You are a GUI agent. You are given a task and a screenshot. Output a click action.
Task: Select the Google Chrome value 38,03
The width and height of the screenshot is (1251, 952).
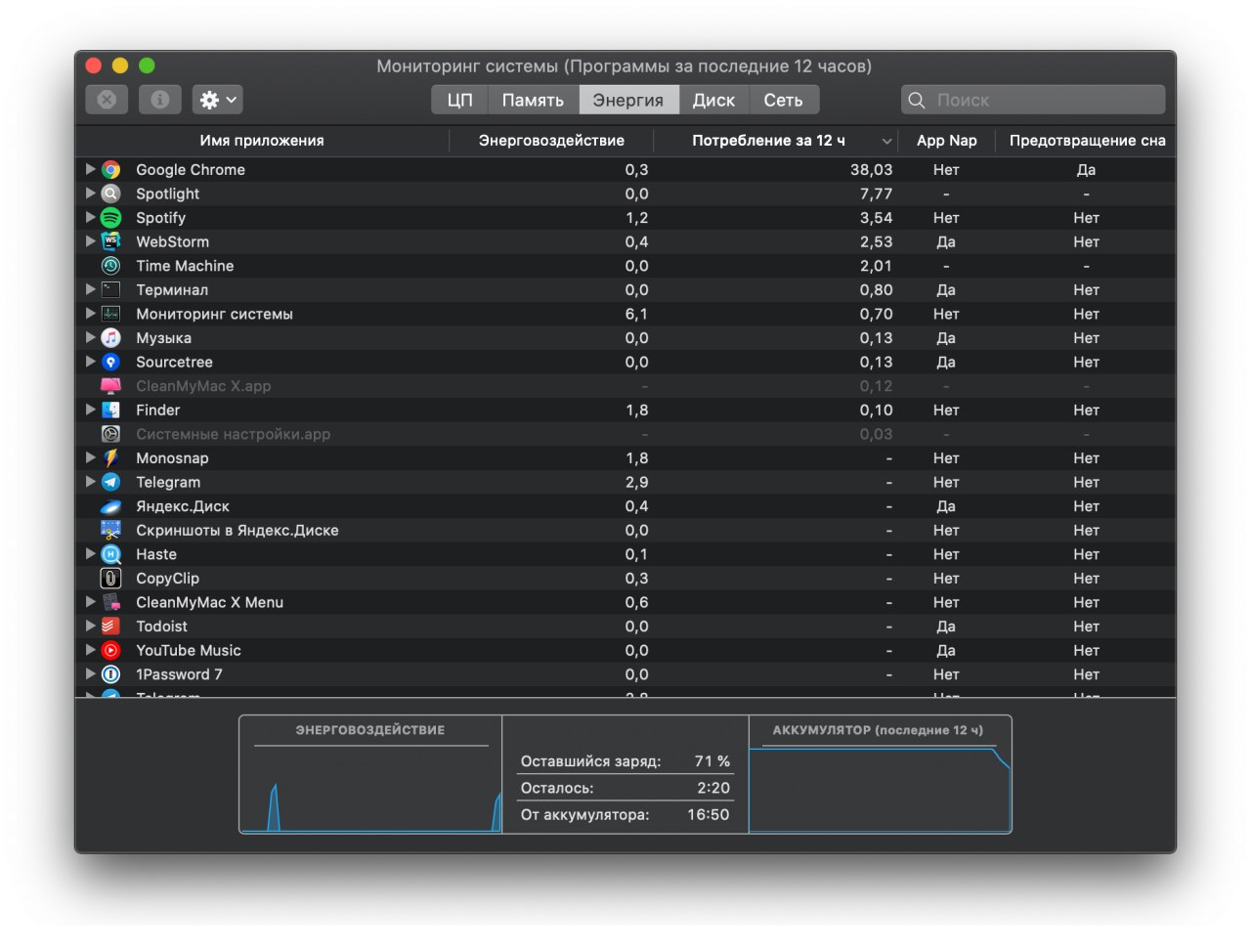pyautogui.click(x=871, y=169)
